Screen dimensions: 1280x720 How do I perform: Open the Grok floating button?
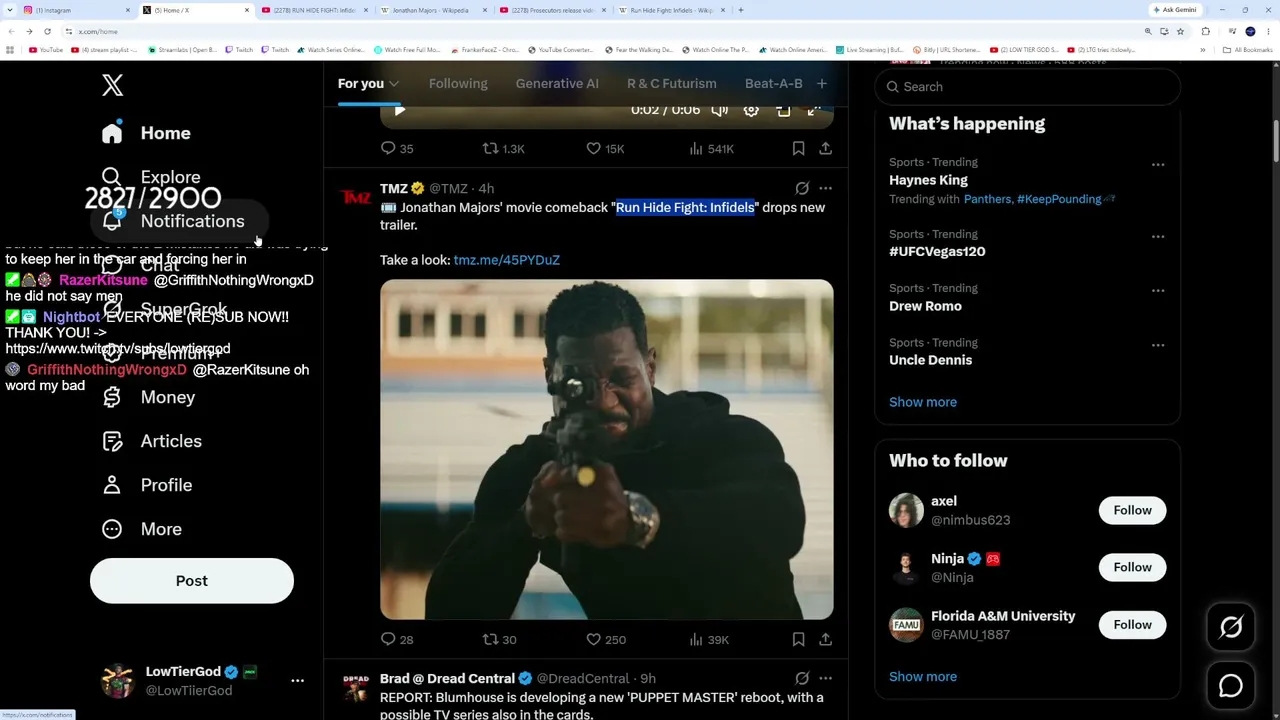pyautogui.click(x=1231, y=627)
